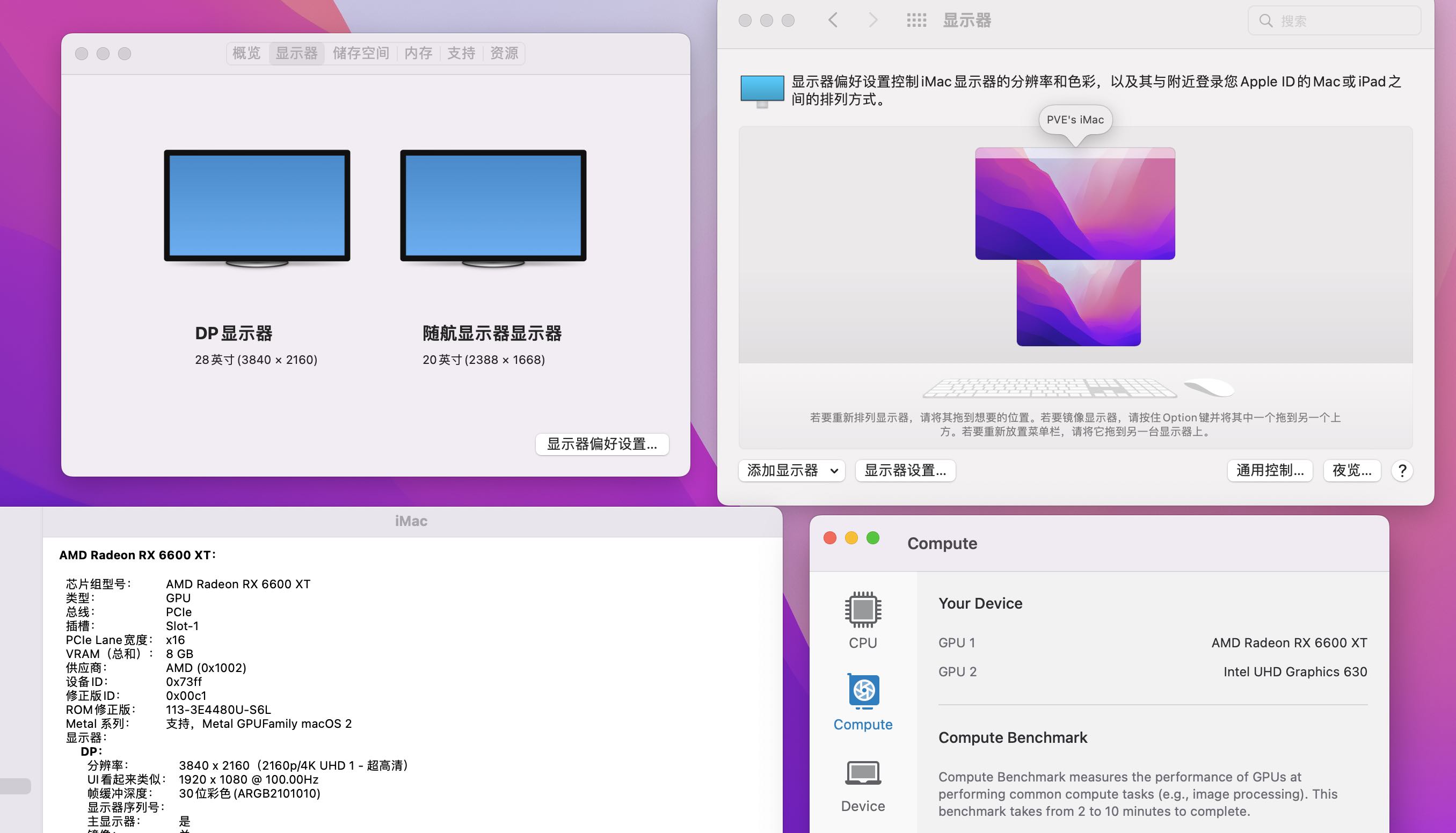Viewport: 1456px width, 833px height.
Task: Close the Compute window with red button
Action: 830,538
